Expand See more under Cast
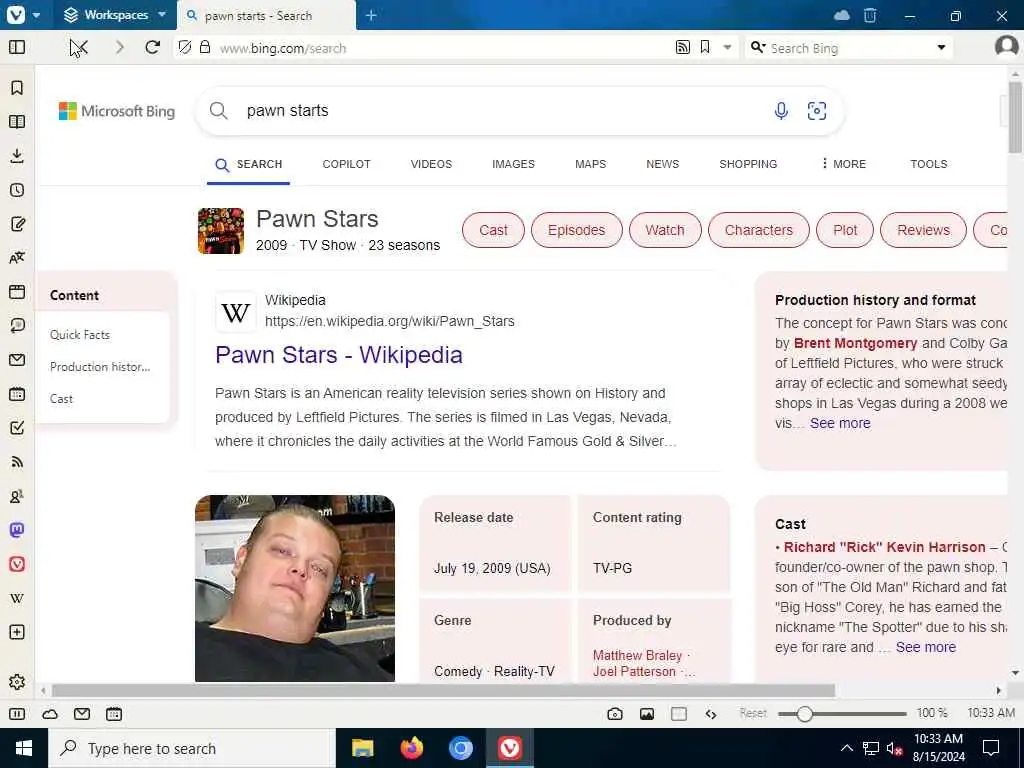The image size is (1024, 768). point(925,647)
